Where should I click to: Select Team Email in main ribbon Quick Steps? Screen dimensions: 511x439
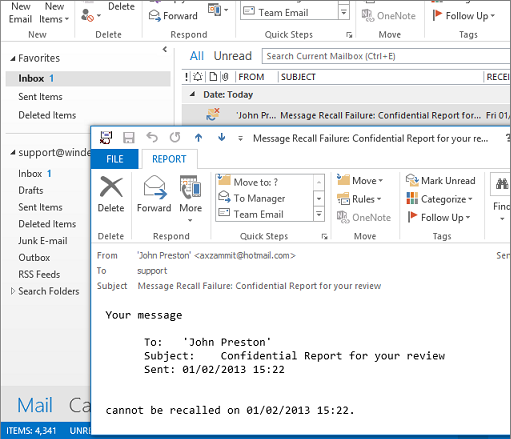(x=289, y=13)
